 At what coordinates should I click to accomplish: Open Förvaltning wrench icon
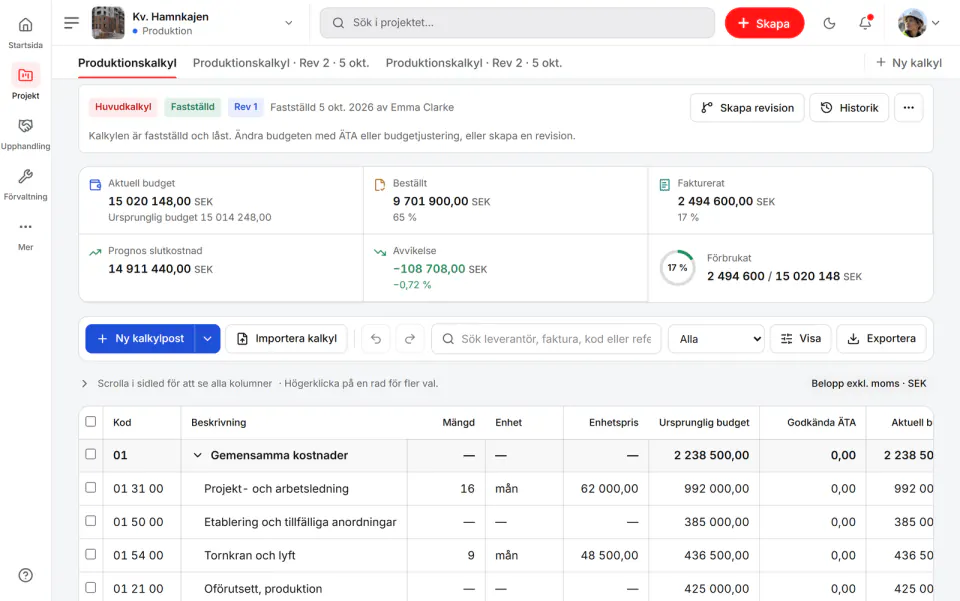(x=25, y=176)
